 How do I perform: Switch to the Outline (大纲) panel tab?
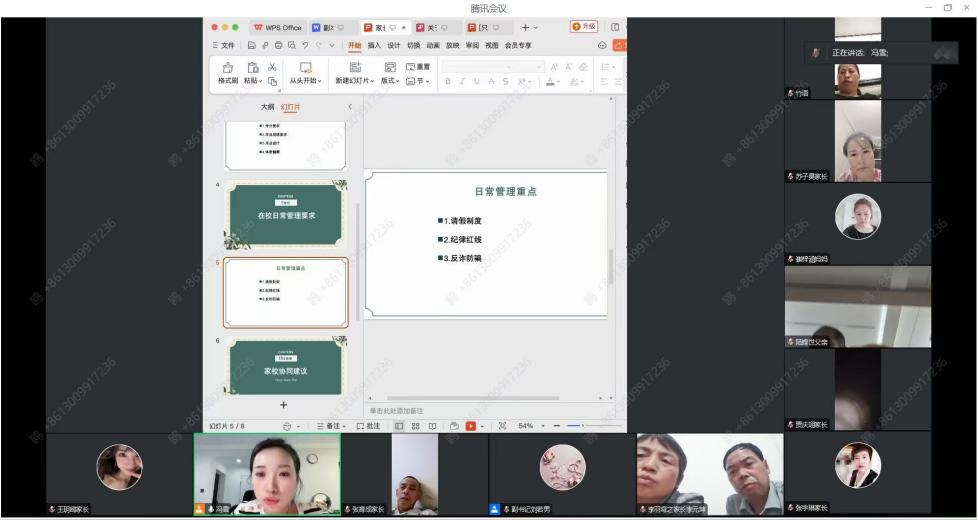click(x=267, y=106)
